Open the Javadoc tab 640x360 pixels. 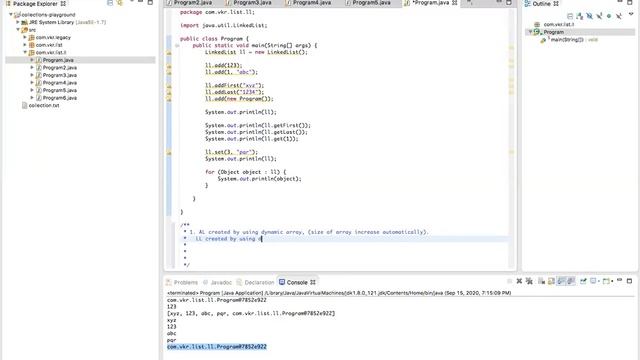[x=217, y=282]
